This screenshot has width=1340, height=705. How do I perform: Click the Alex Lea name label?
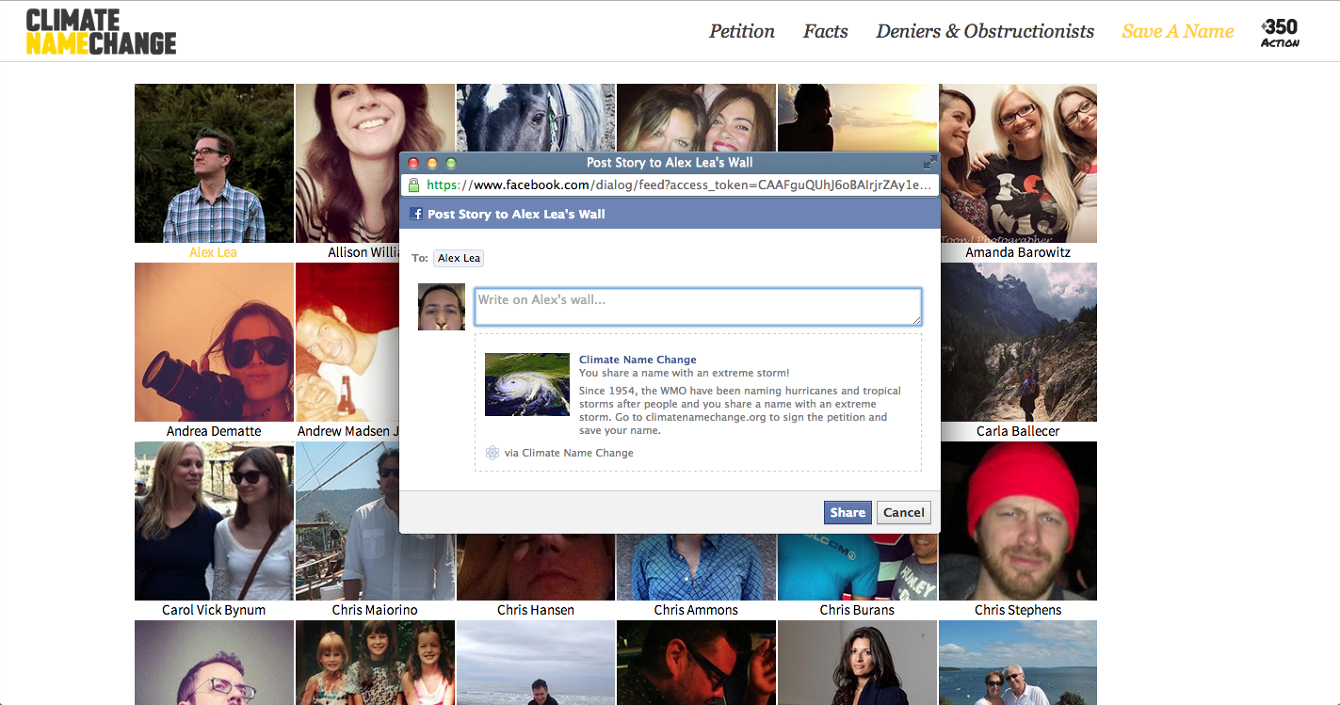coord(213,253)
